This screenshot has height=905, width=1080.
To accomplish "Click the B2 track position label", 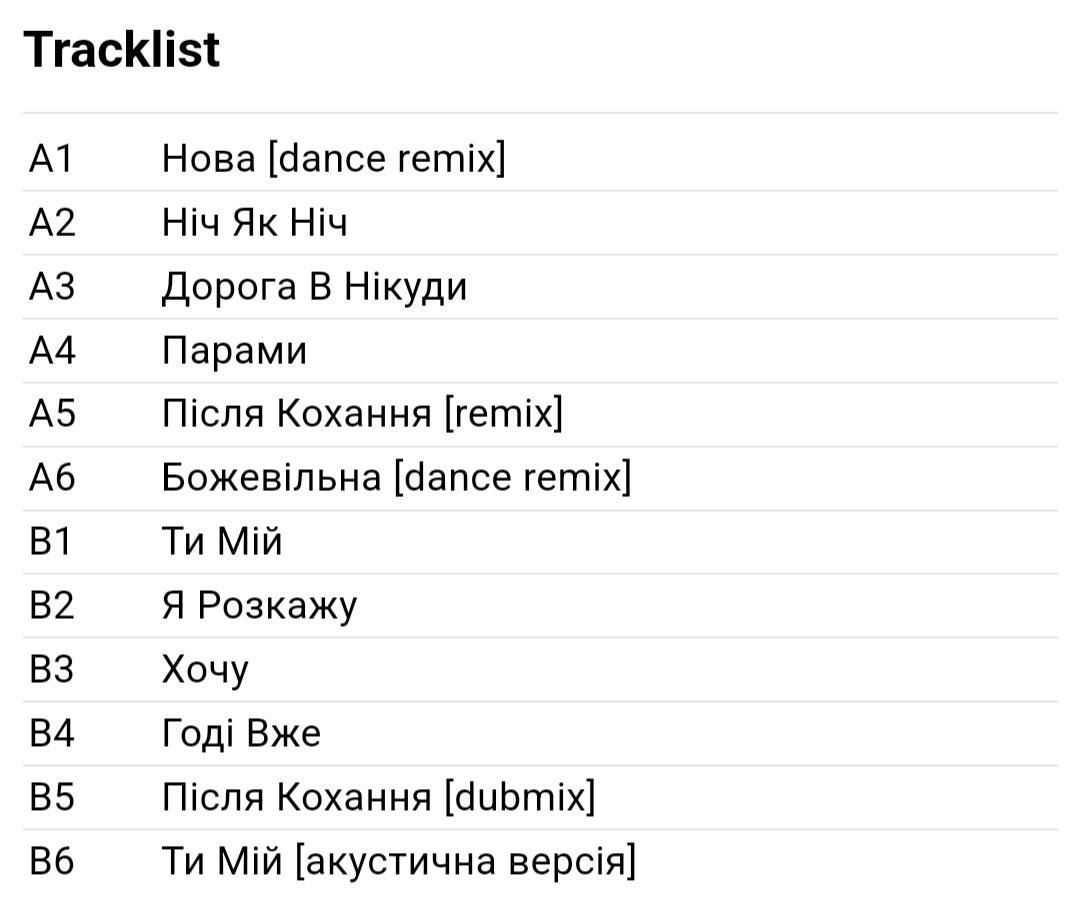I will click(52, 605).
